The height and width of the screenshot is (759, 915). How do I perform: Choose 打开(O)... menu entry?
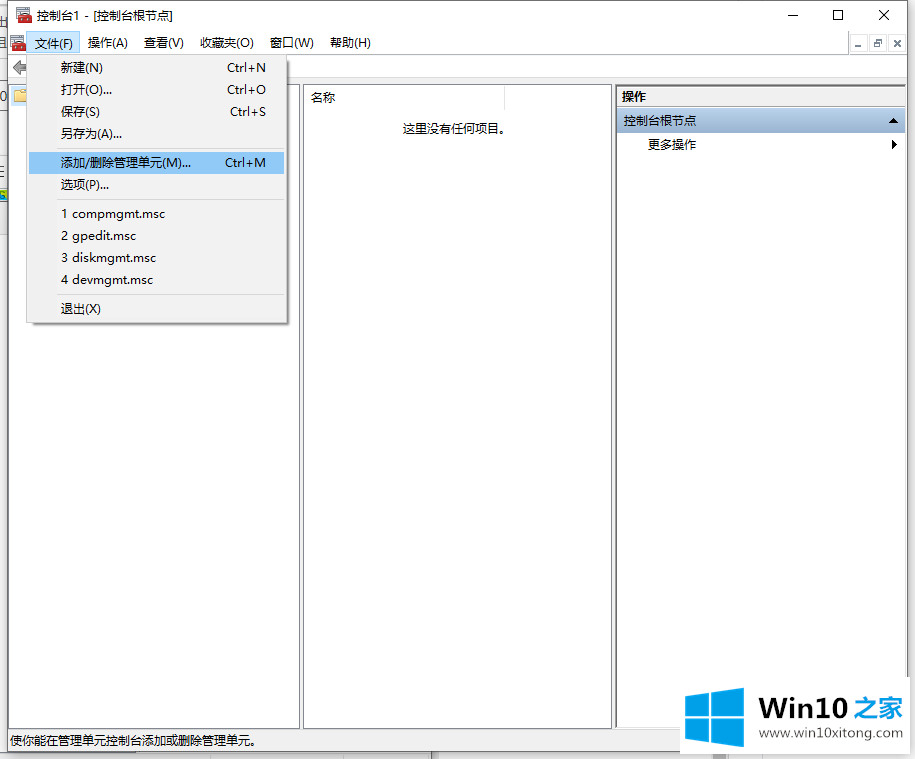156,90
